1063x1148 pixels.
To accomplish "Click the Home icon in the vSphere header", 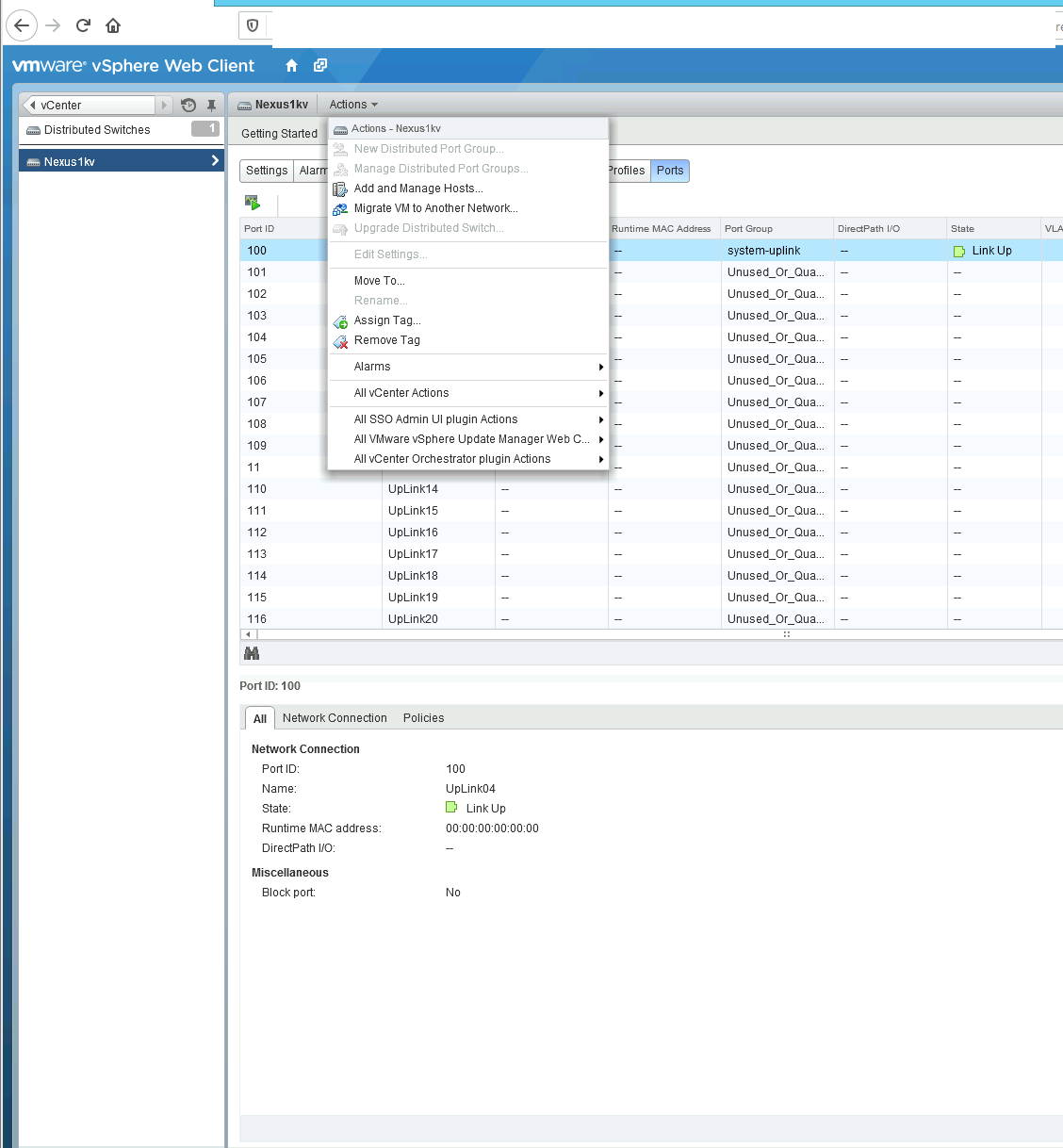I will (291, 66).
